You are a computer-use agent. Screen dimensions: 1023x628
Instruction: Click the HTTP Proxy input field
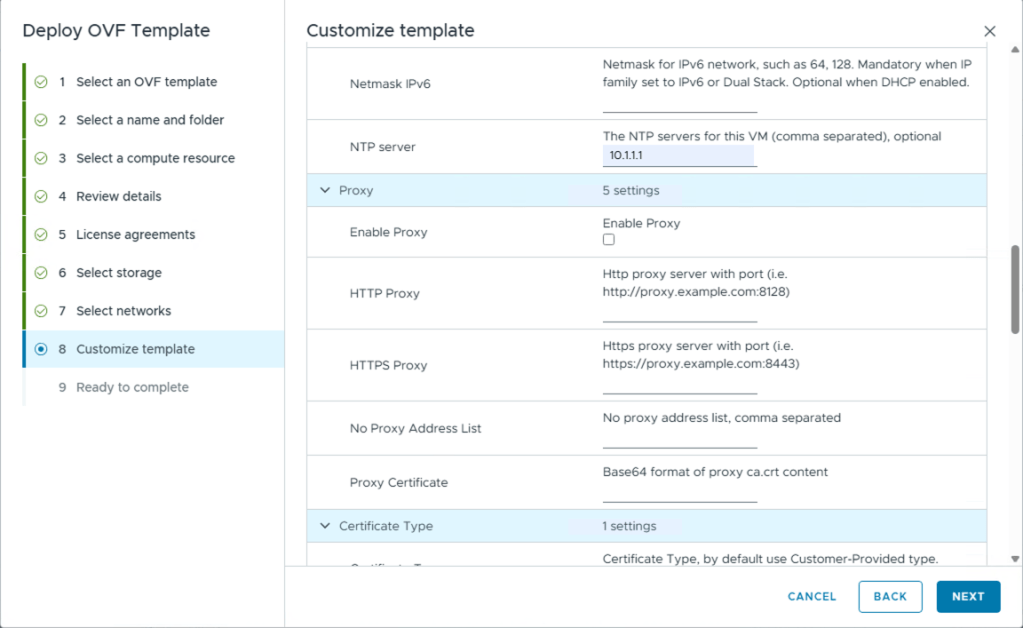coord(679,312)
